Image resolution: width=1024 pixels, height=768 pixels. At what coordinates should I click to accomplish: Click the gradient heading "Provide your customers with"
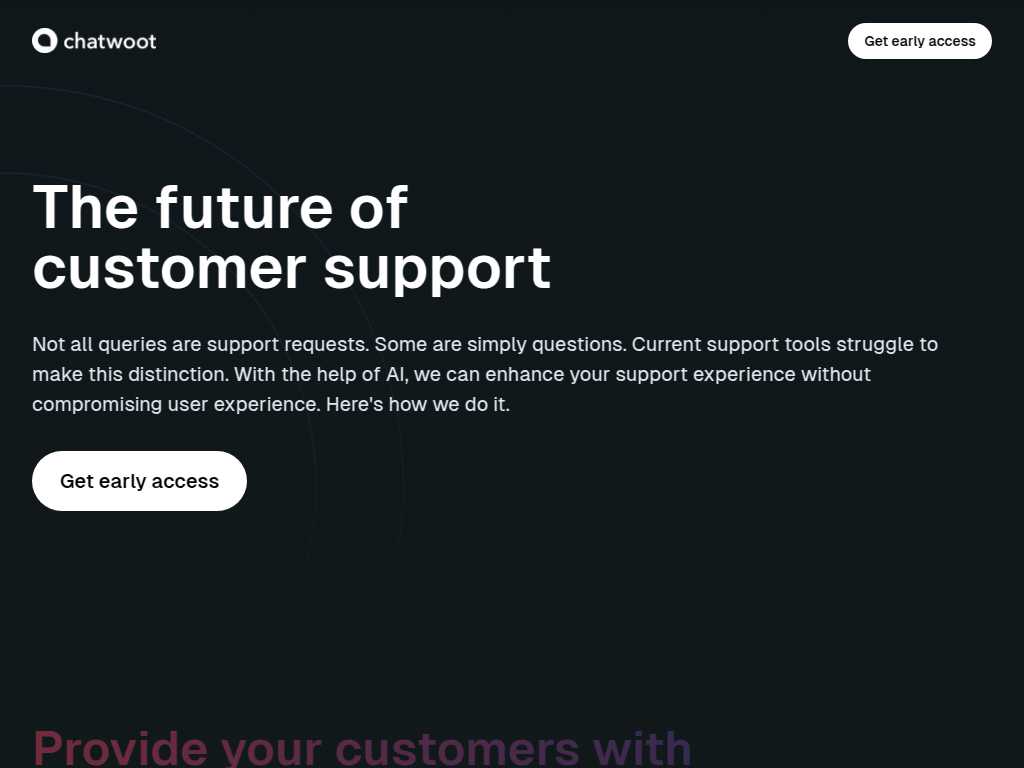tap(362, 748)
